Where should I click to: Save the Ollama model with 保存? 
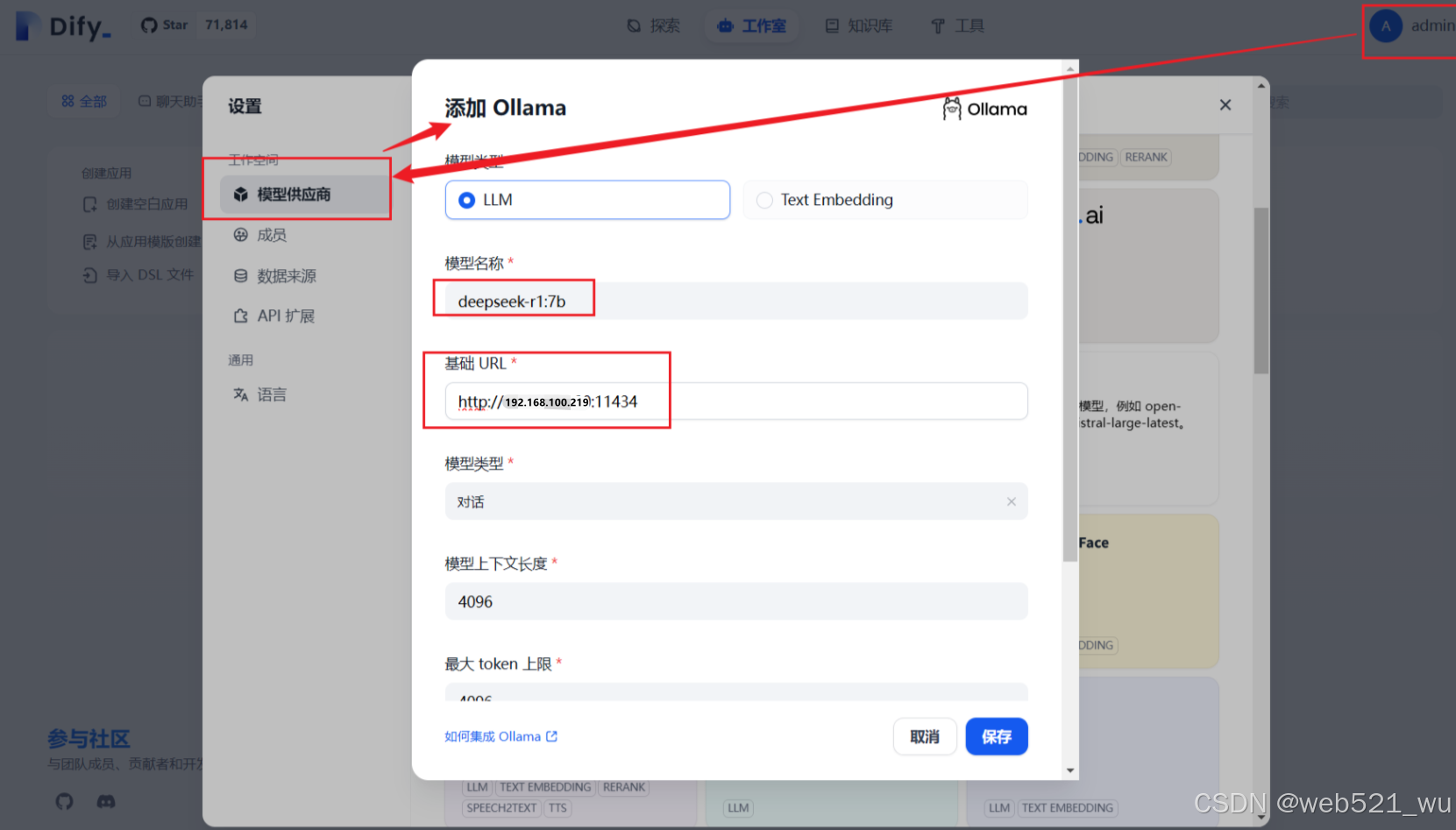[997, 736]
